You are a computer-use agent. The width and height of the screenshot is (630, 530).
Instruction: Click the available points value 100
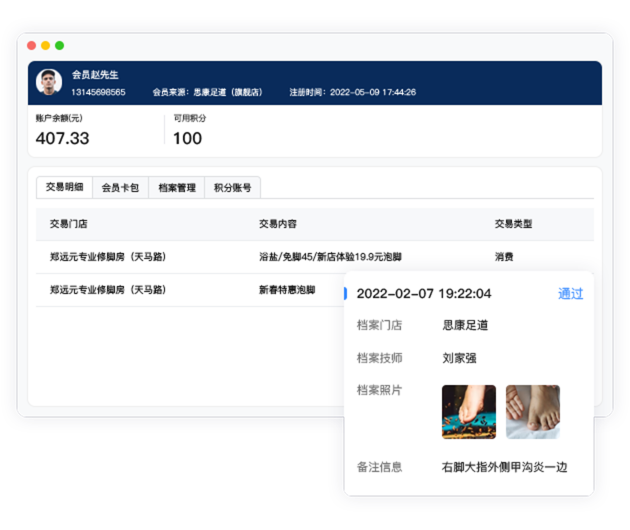click(187, 139)
